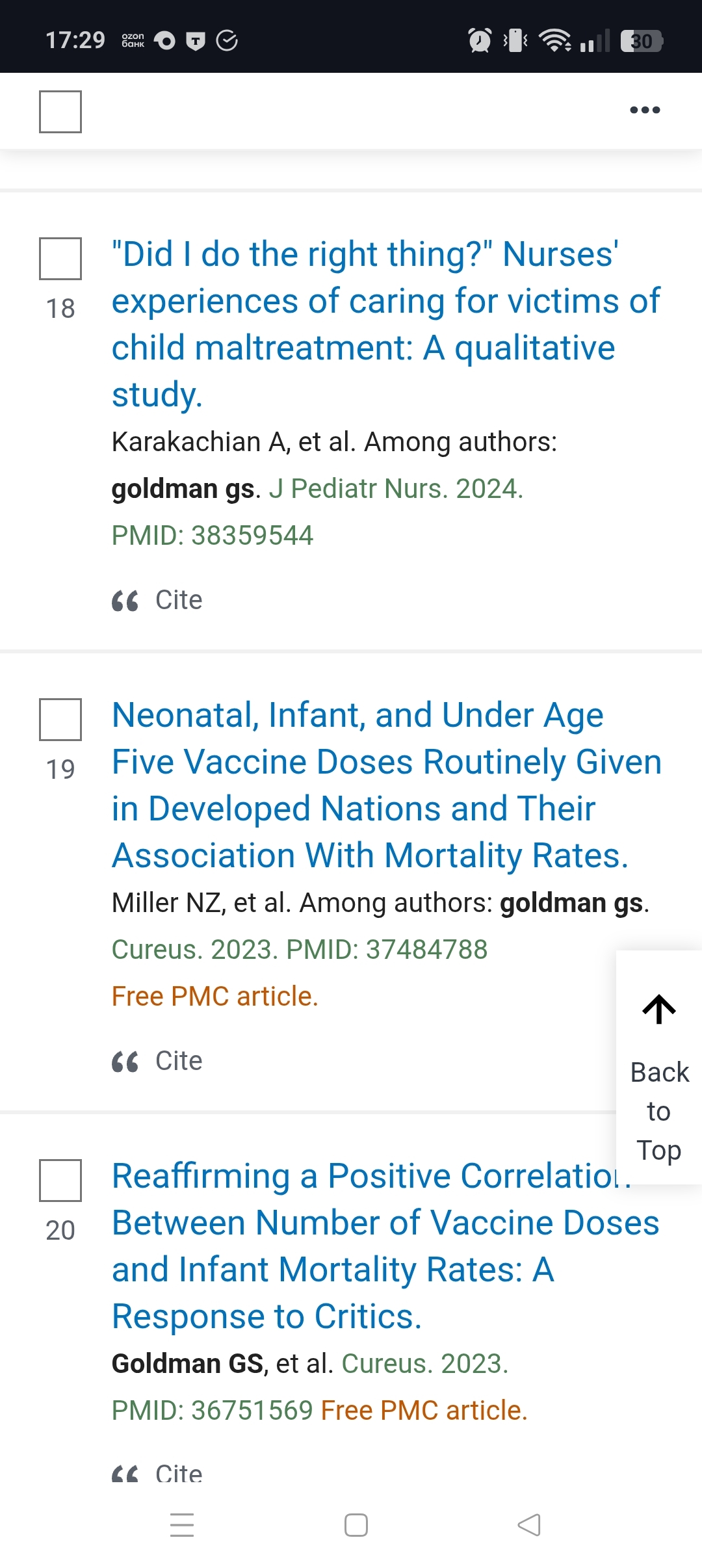Open the Reaffirming a Positive Correlation article

point(385,1246)
